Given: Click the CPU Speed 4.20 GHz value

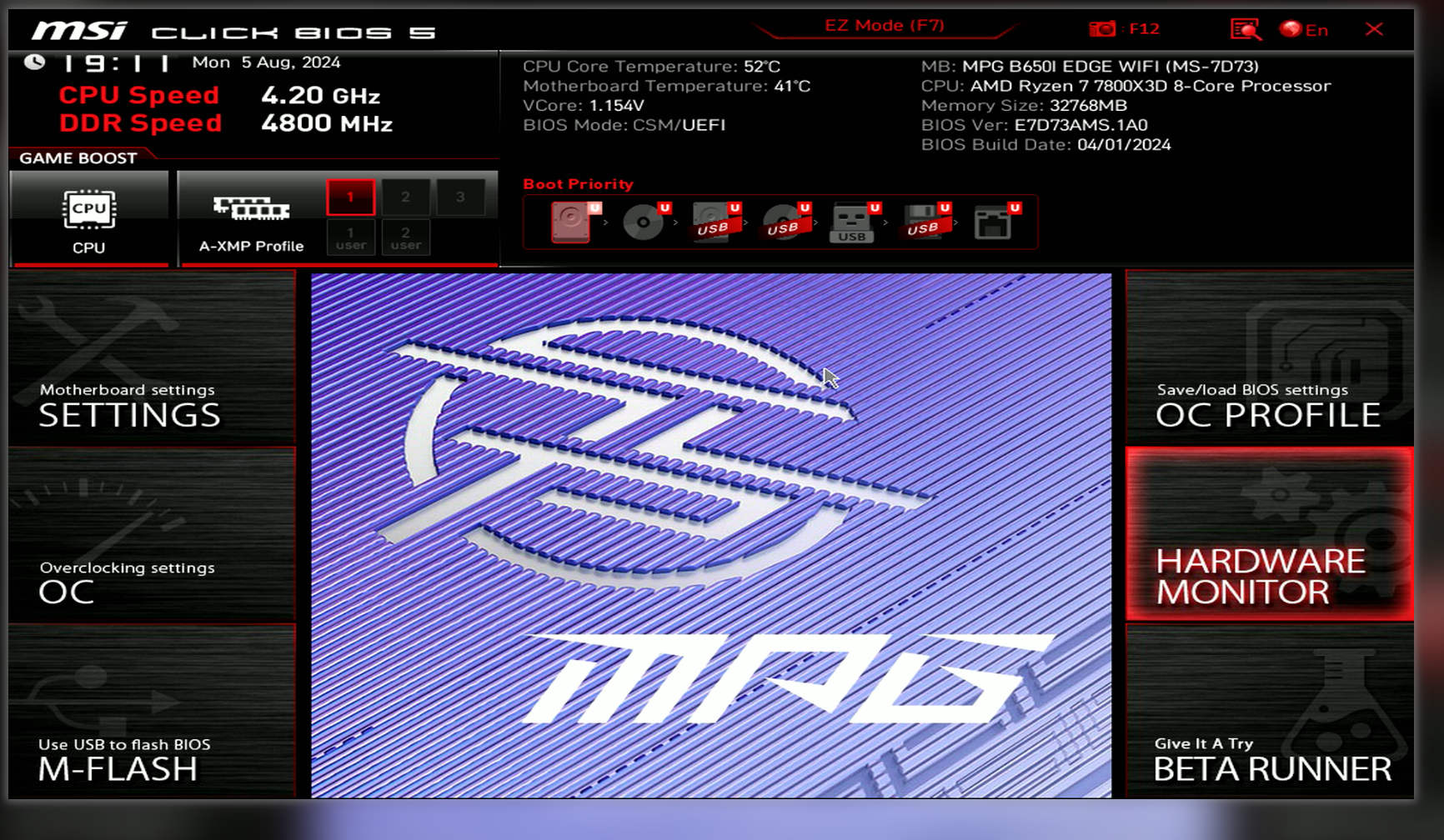Looking at the screenshot, I should 320,96.
